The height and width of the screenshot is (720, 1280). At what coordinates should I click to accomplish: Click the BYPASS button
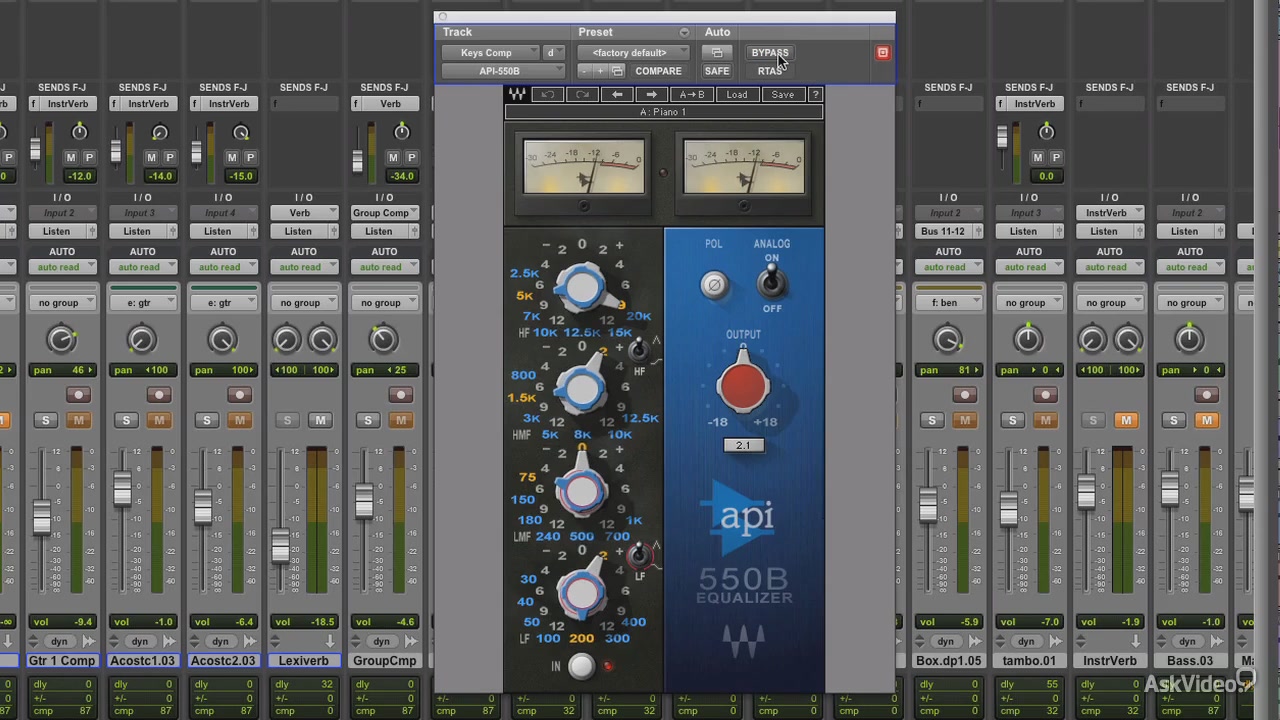click(770, 53)
